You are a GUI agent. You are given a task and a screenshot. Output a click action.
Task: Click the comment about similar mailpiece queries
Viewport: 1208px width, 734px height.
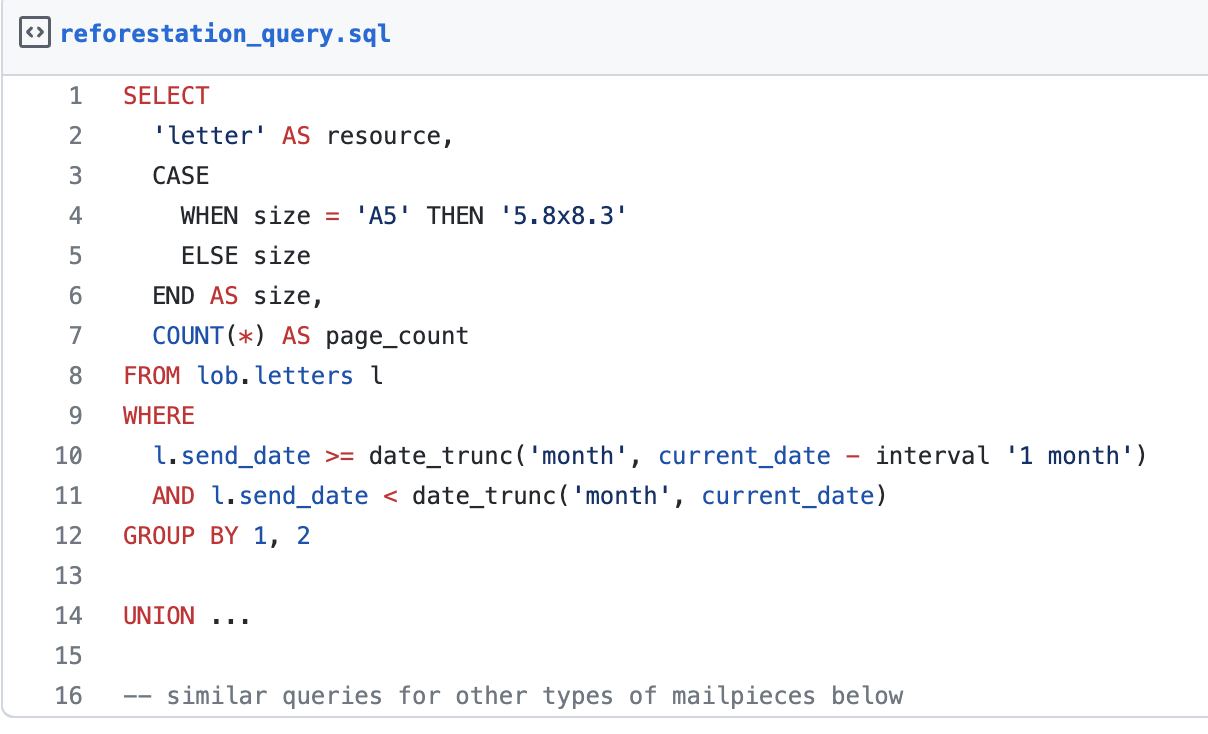pyautogui.click(x=513, y=696)
